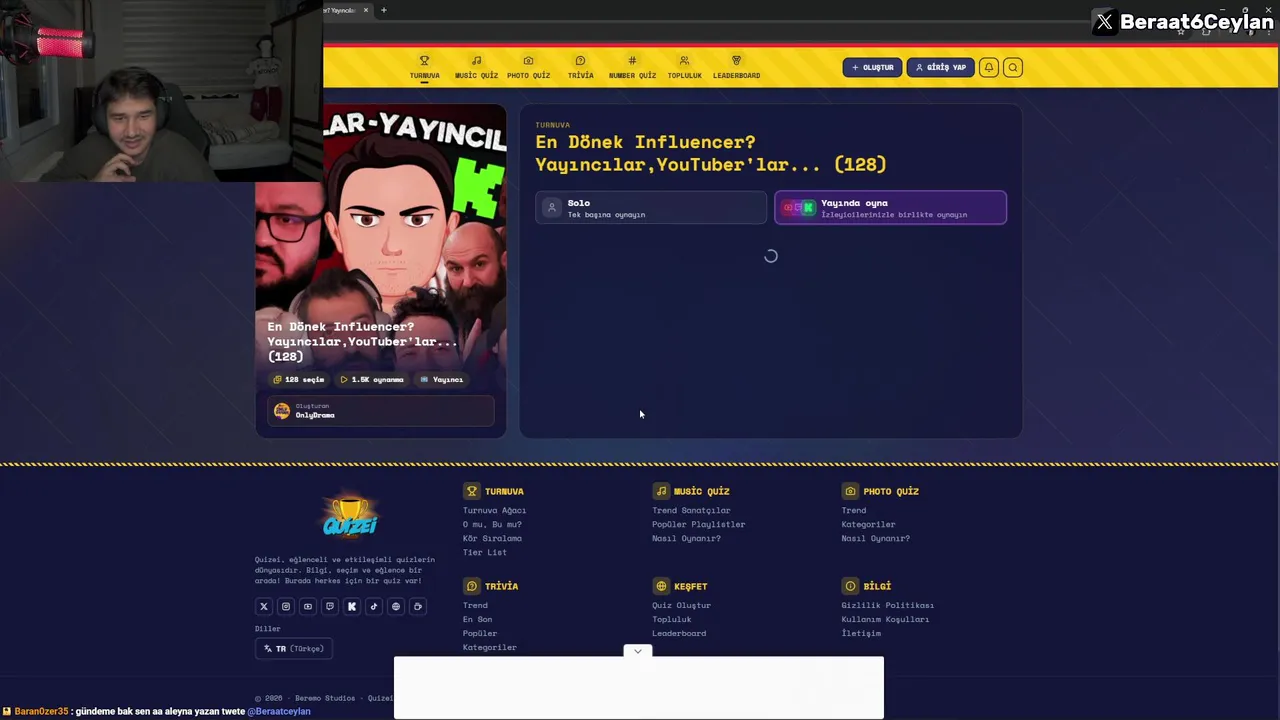The width and height of the screenshot is (1280, 720).
Task: Open the X social icon in the footer
Action: 264,606
